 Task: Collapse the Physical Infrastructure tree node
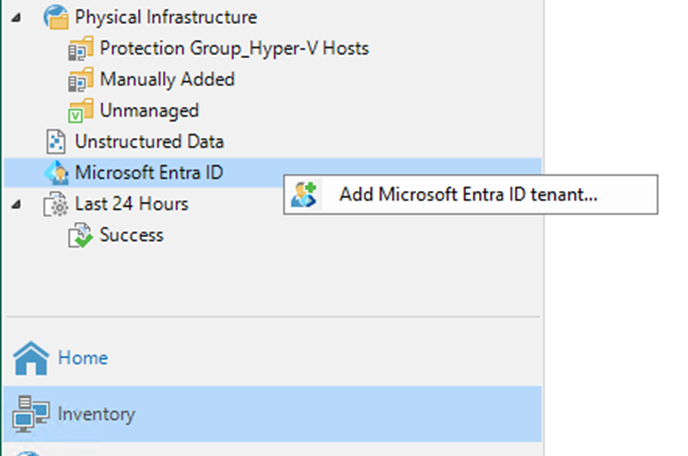click(16, 18)
